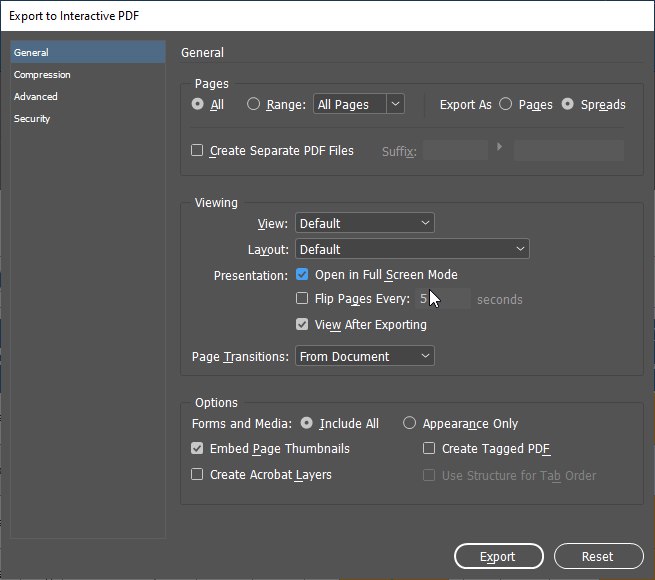Click the Export button
This screenshot has width=655, height=580.
coord(499,556)
